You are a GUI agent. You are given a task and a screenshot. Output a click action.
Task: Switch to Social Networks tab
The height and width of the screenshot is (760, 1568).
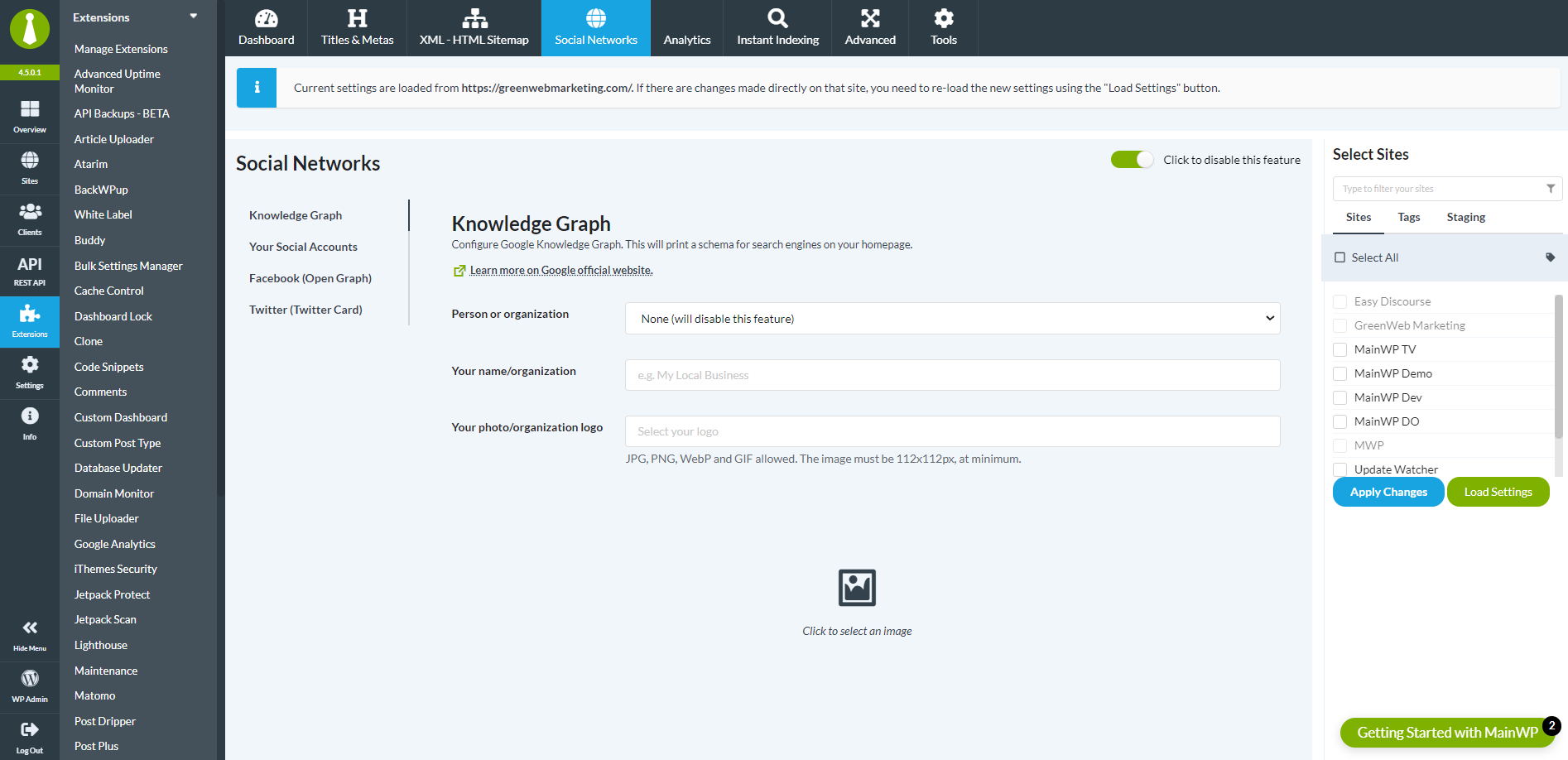tap(596, 28)
